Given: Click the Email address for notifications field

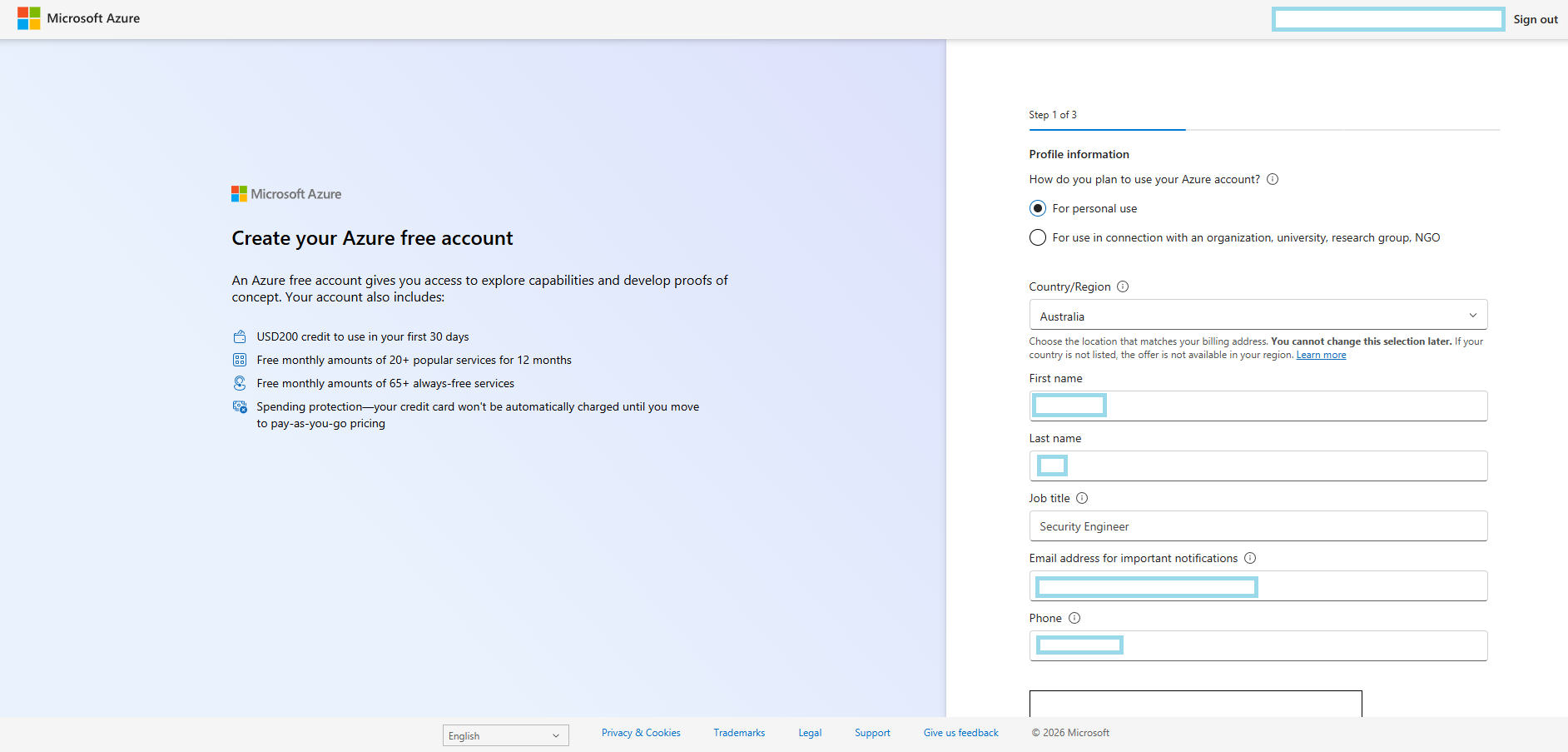Looking at the screenshot, I should tap(1258, 585).
